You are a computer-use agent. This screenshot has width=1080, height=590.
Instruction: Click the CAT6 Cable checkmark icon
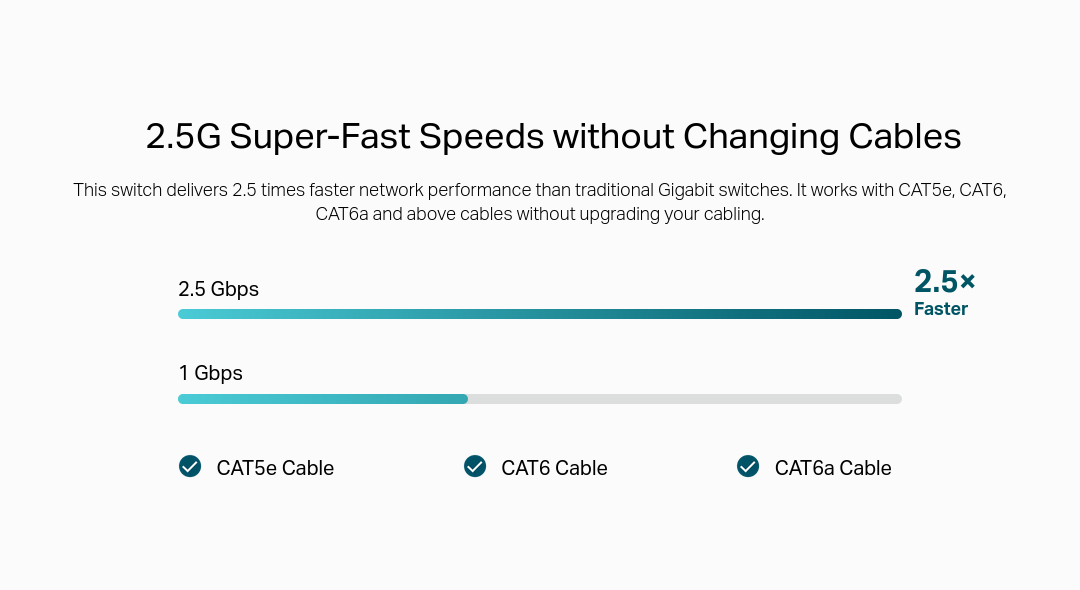[x=475, y=466]
